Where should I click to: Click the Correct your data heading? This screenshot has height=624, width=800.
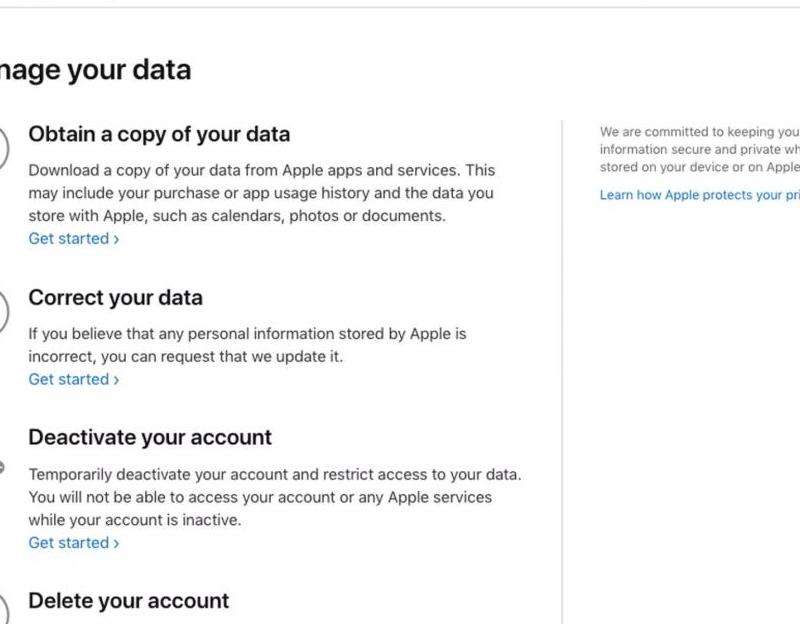coord(115,297)
